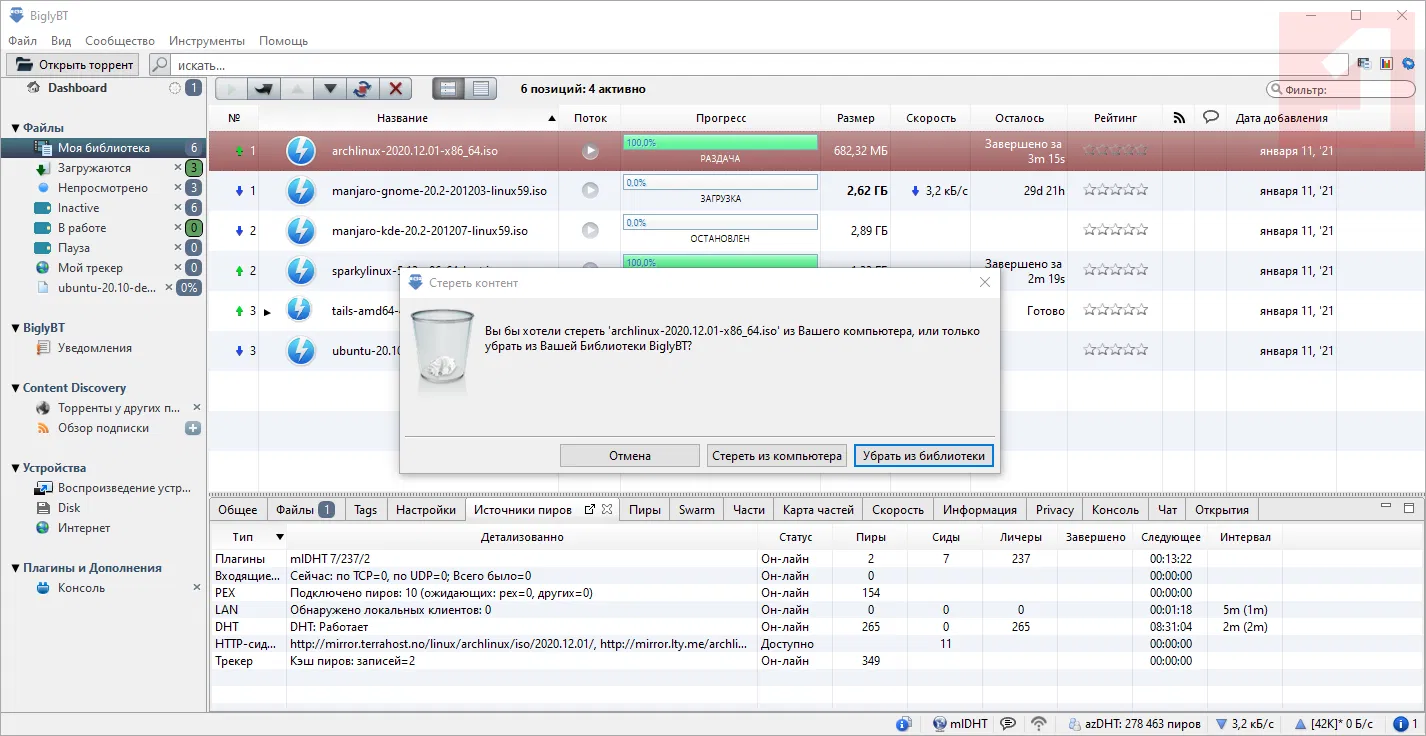1426x736 pixels.
Task: Collapse the Content Discovery section
Action: (x=16, y=388)
